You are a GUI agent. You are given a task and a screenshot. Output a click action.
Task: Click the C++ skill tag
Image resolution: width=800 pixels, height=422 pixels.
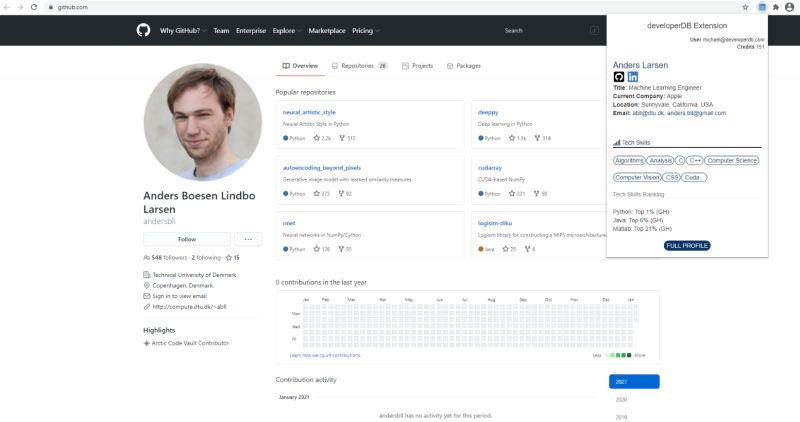click(x=694, y=160)
